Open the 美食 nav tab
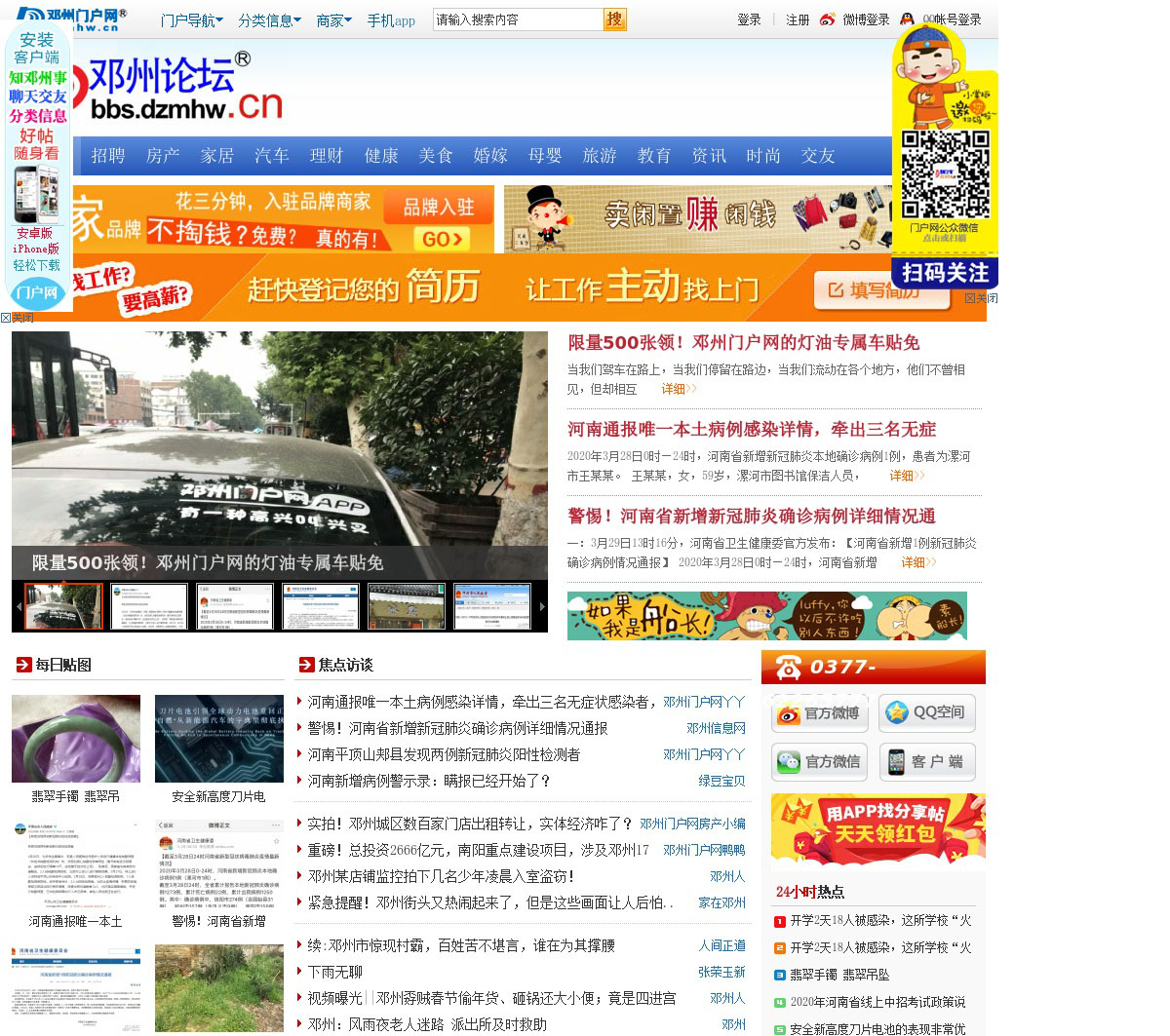Image resolution: width=1170 pixels, height=1036 pixels. (436, 156)
